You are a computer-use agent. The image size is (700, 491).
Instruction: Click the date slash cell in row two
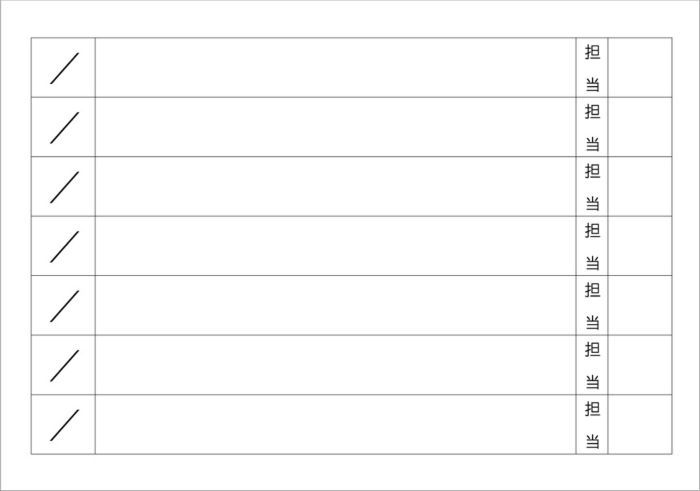point(63,127)
